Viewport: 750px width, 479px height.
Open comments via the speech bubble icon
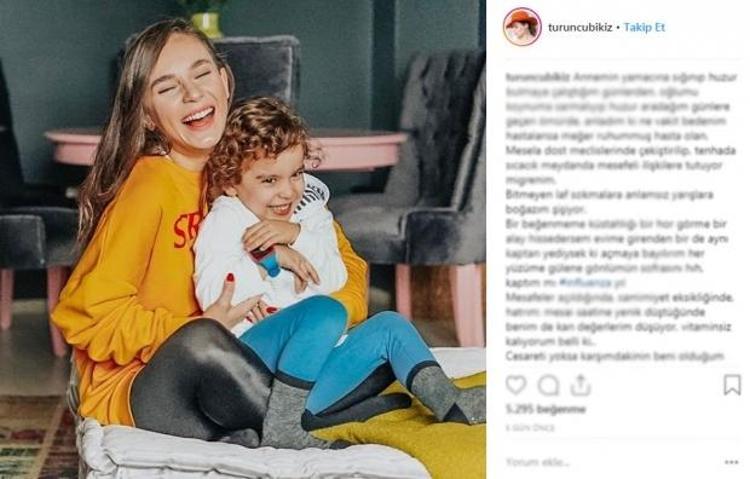548,385
